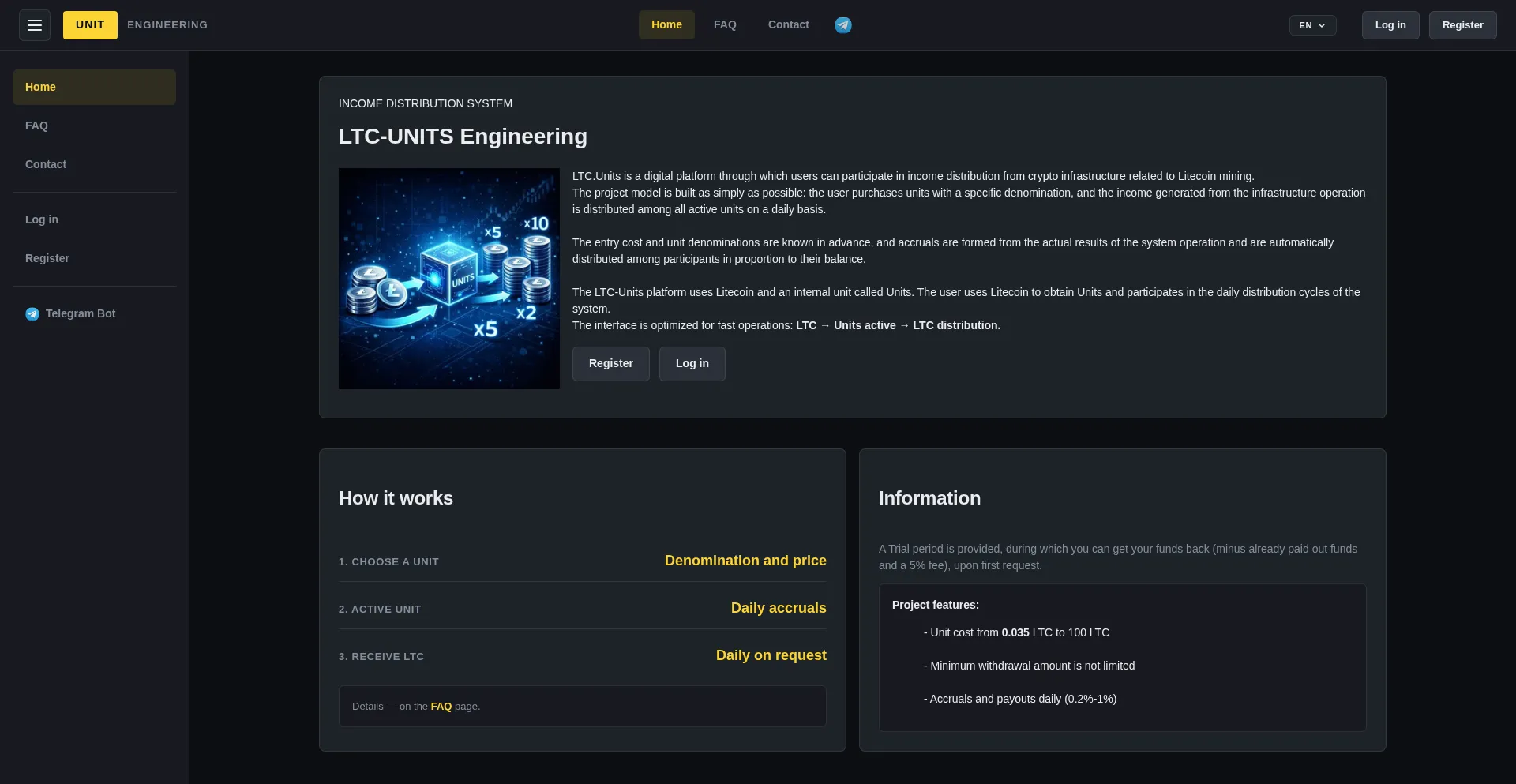Click 'INCOME DISTRIBUTION SYSTEM' label

(x=426, y=103)
